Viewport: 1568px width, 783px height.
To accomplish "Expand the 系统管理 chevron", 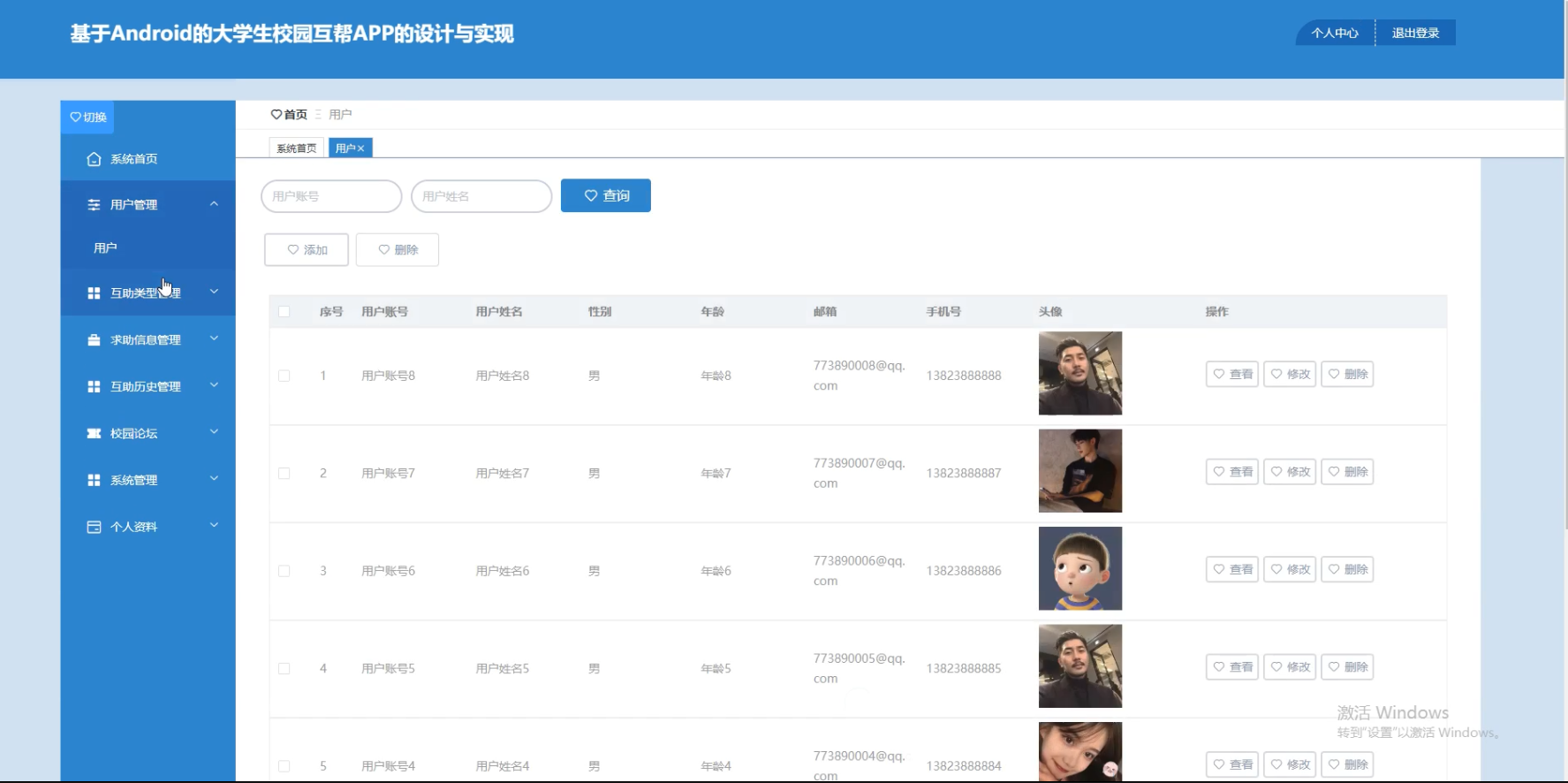I will point(214,478).
